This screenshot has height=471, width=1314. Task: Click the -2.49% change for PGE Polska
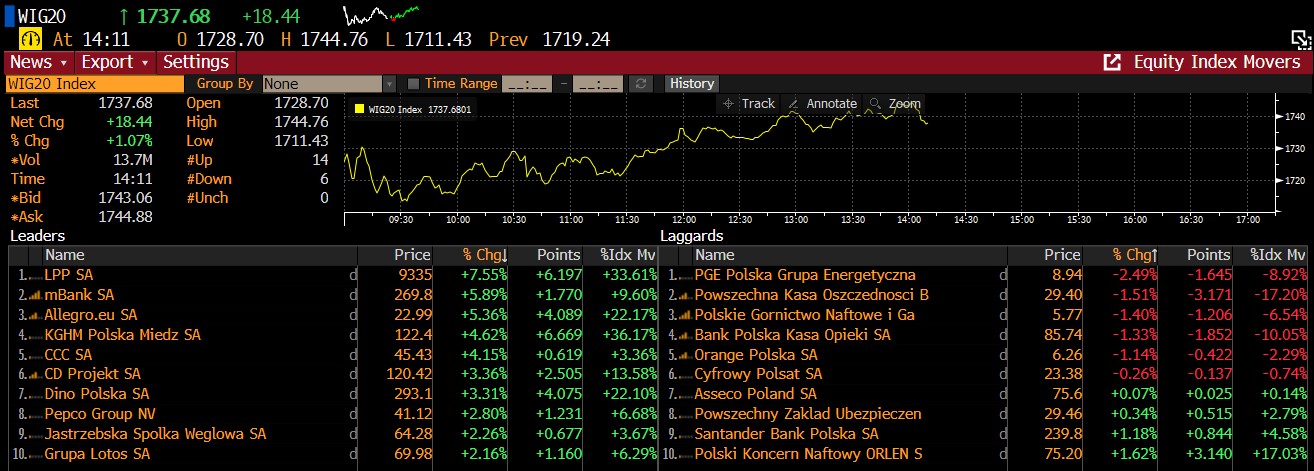pos(1134,274)
